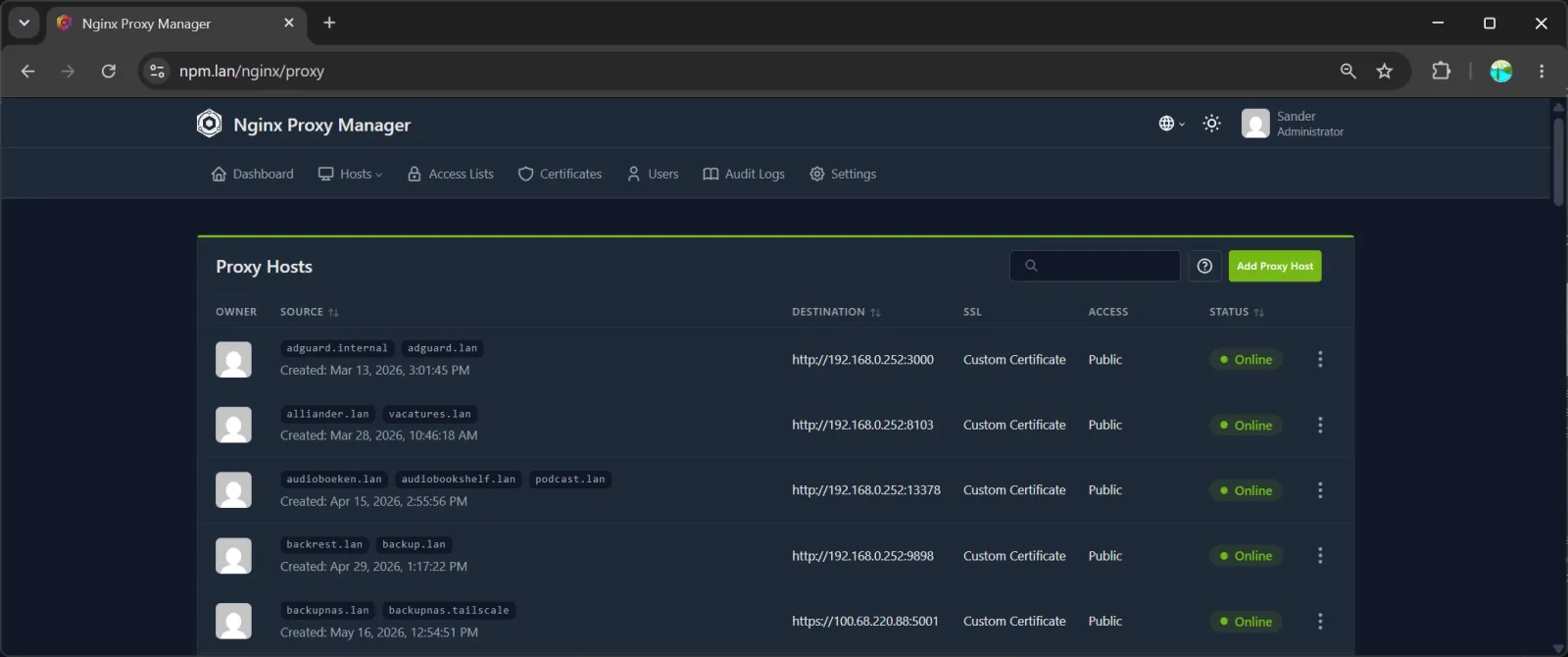Open actions menu for backrest.lan row
1568x657 pixels.
coord(1320,555)
